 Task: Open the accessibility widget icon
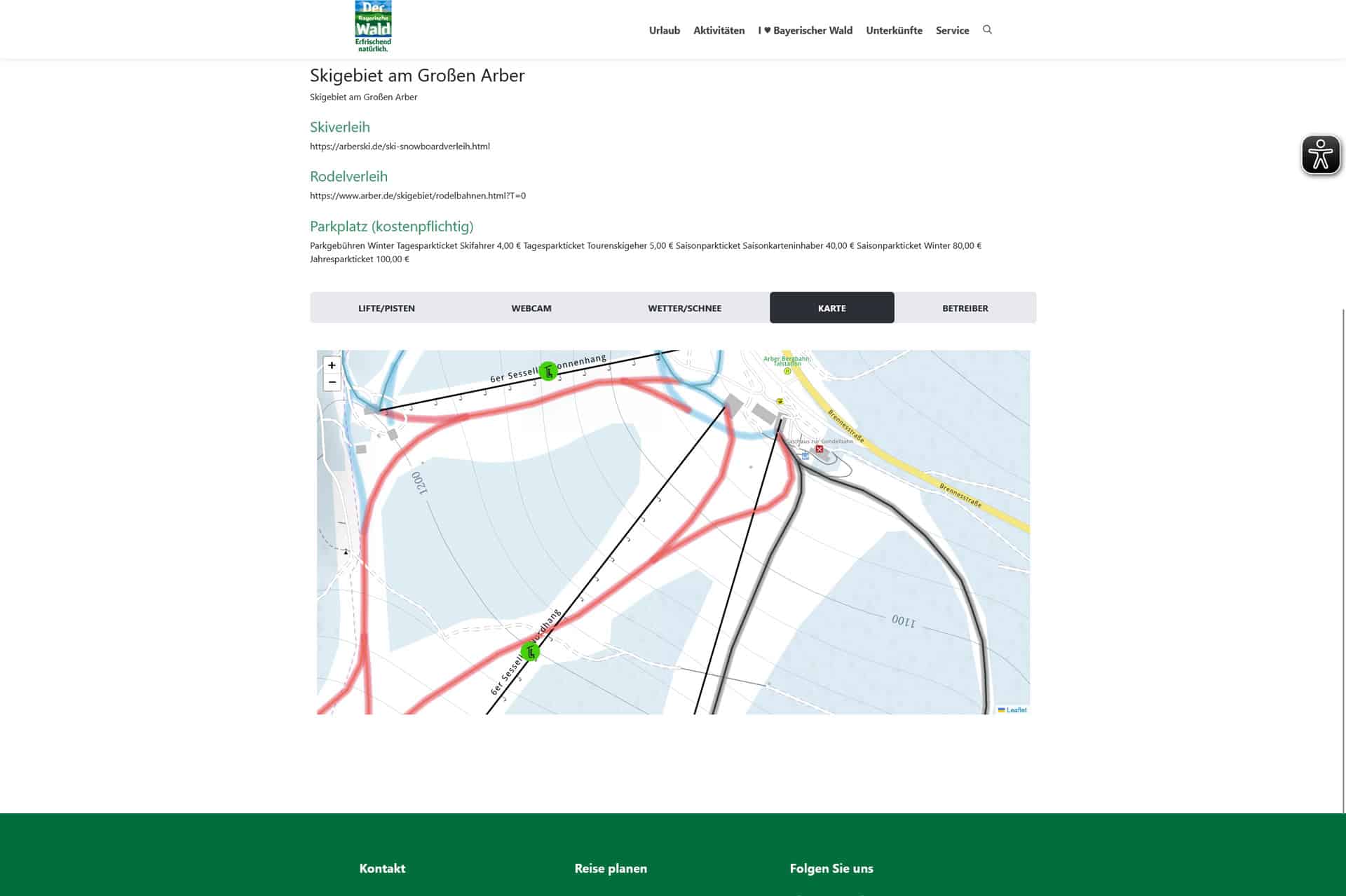pyautogui.click(x=1321, y=154)
